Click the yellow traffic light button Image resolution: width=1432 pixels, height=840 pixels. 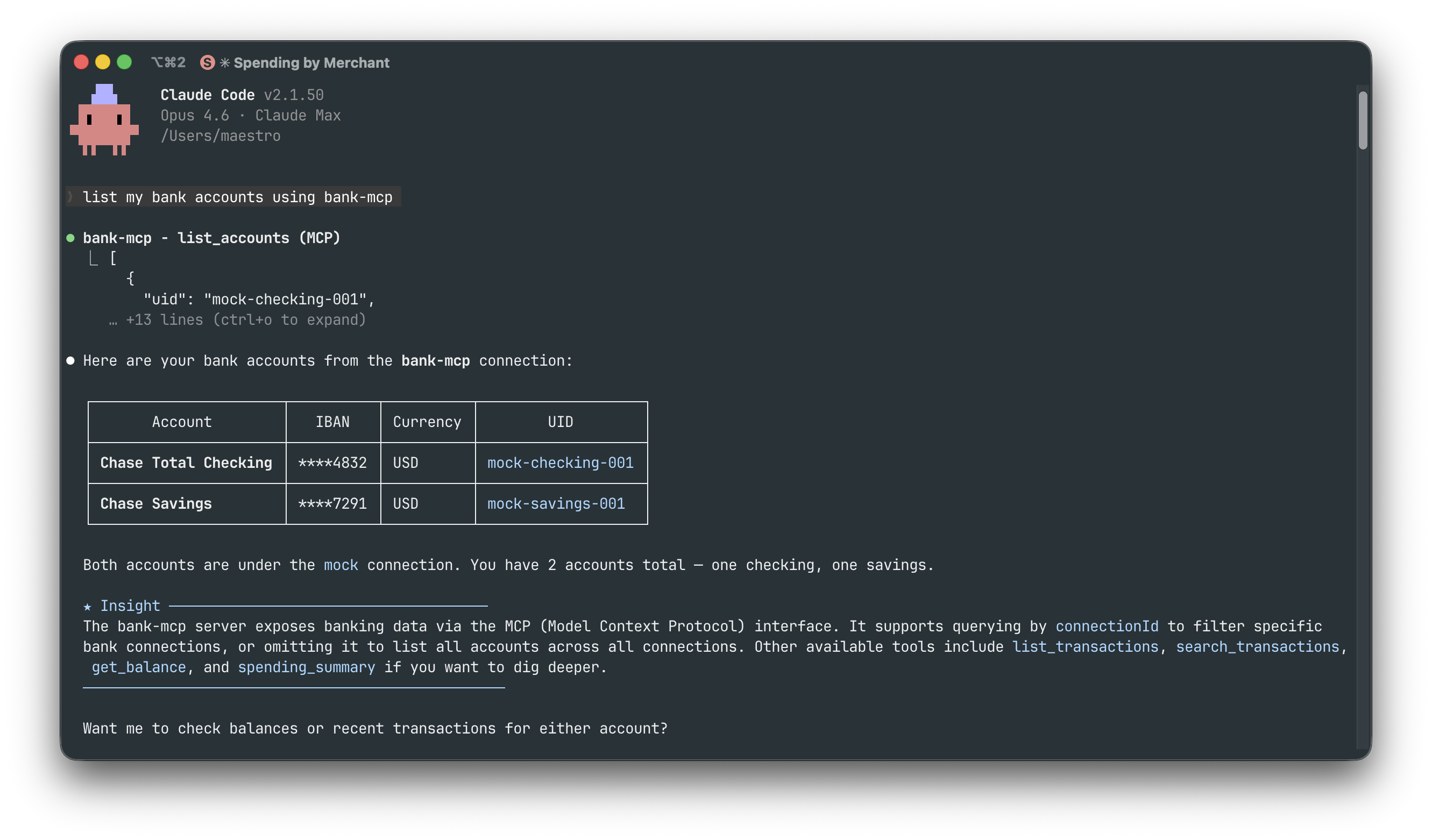point(103,61)
